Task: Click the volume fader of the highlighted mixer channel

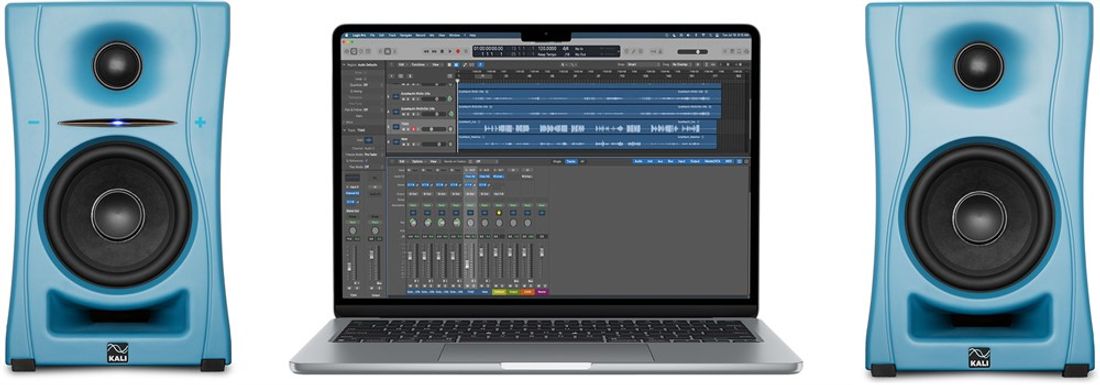Action: pyautogui.click(x=467, y=265)
